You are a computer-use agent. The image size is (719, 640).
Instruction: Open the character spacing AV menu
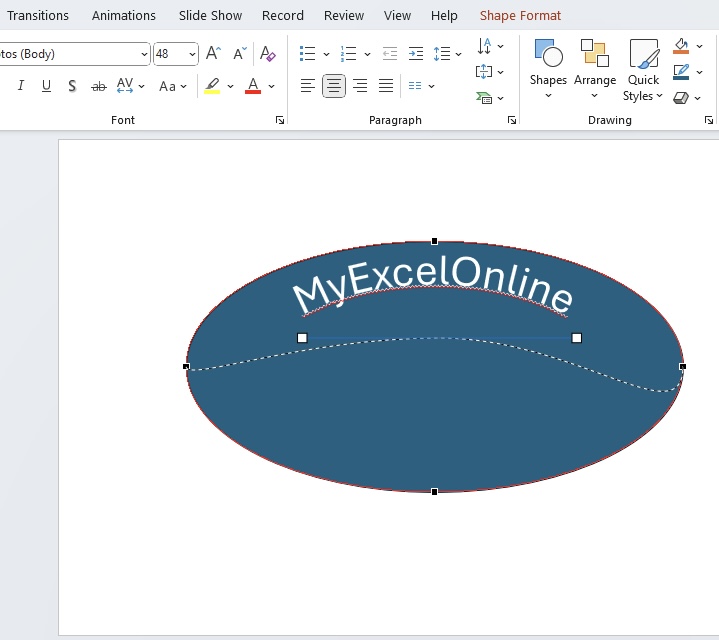[x=131, y=86]
